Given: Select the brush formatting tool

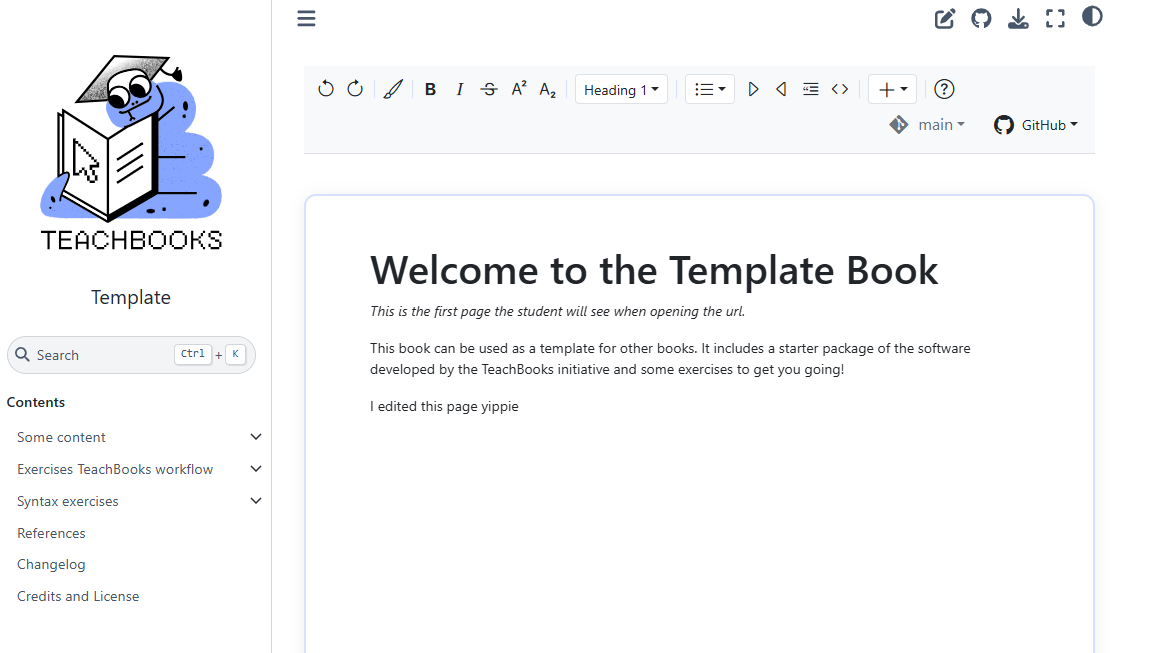Looking at the screenshot, I should click(393, 89).
